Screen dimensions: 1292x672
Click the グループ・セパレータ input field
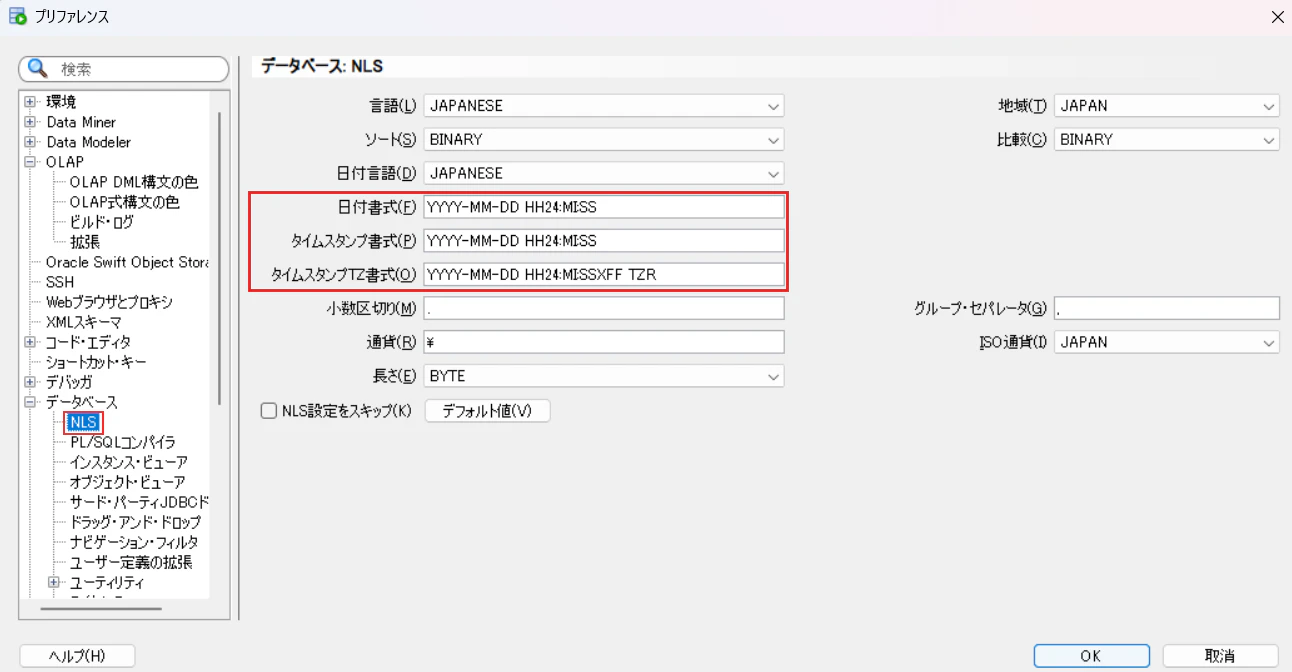coord(1167,308)
